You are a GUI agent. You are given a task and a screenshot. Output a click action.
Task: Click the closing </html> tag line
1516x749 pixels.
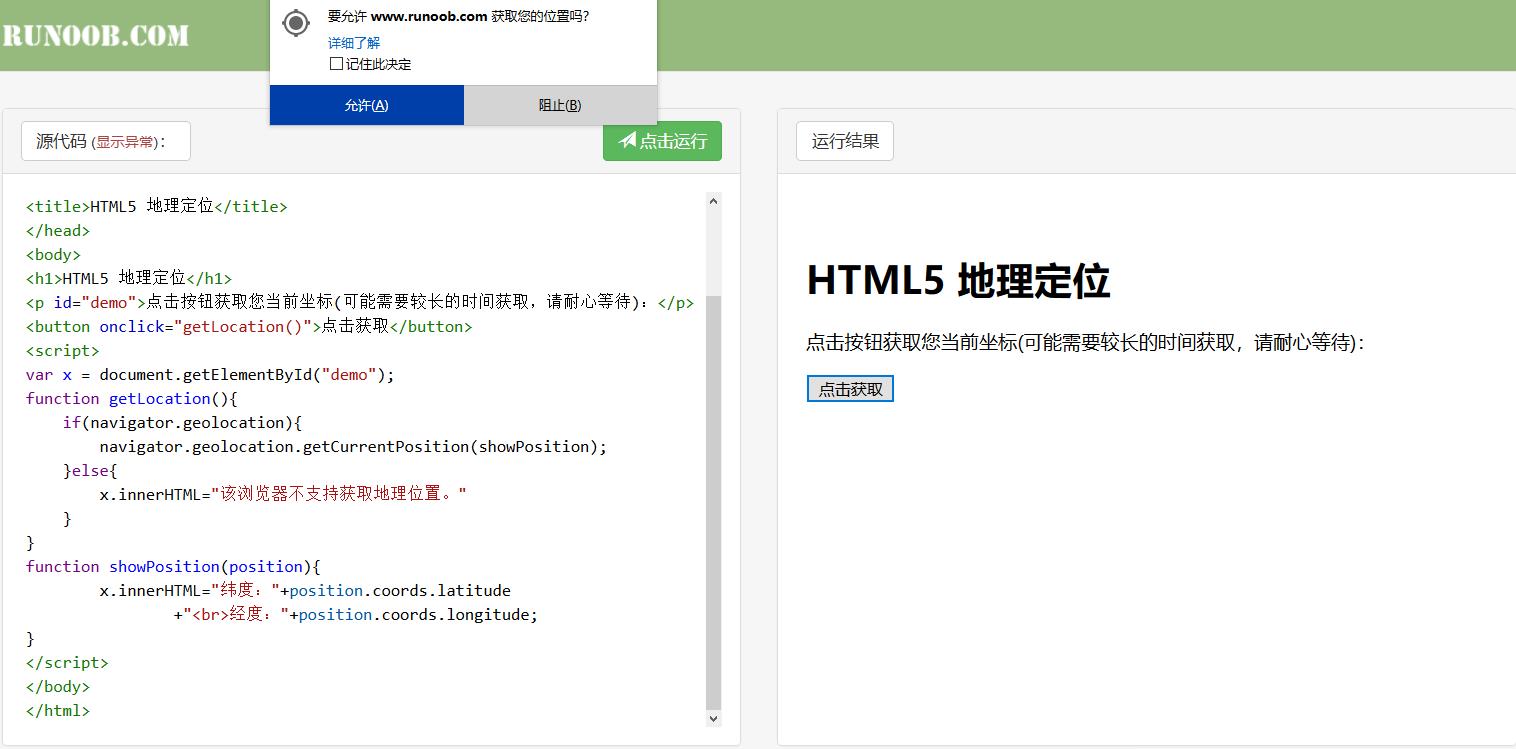58,710
